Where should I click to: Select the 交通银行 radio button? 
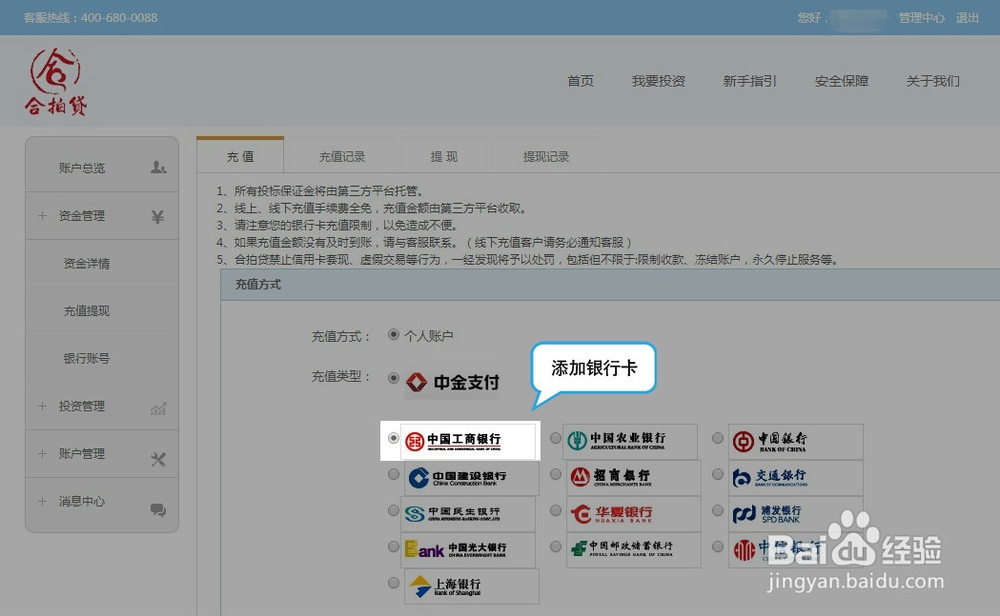[717, 474]
